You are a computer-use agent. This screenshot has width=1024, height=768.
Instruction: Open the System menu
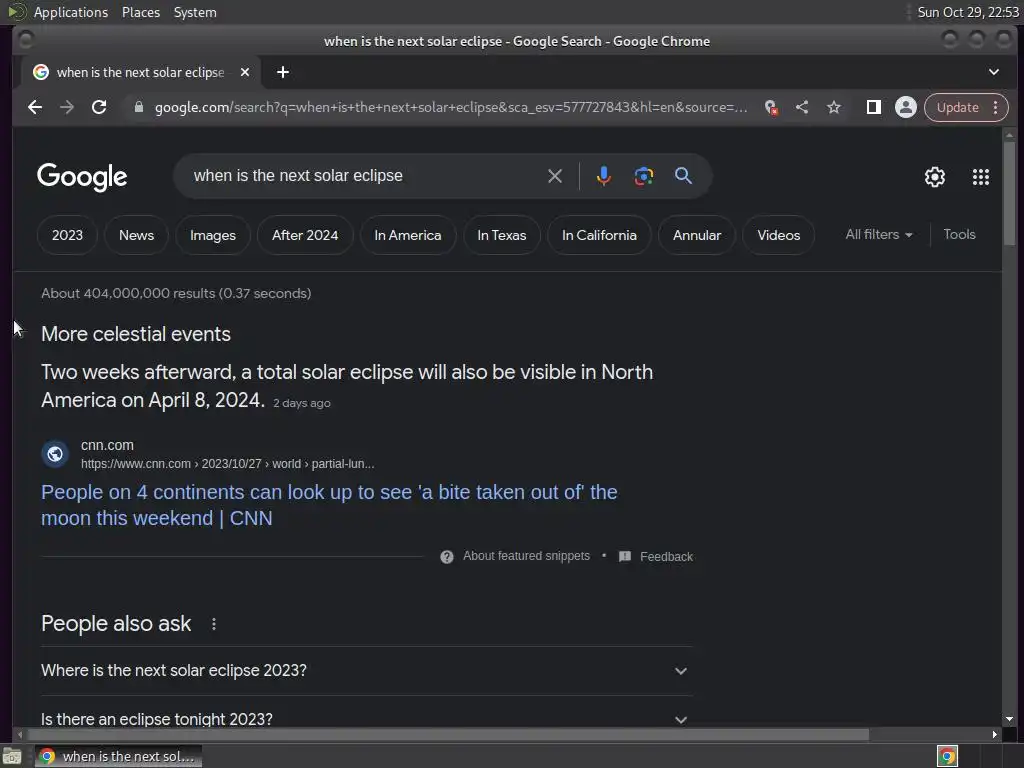click(x=195, y=12)
